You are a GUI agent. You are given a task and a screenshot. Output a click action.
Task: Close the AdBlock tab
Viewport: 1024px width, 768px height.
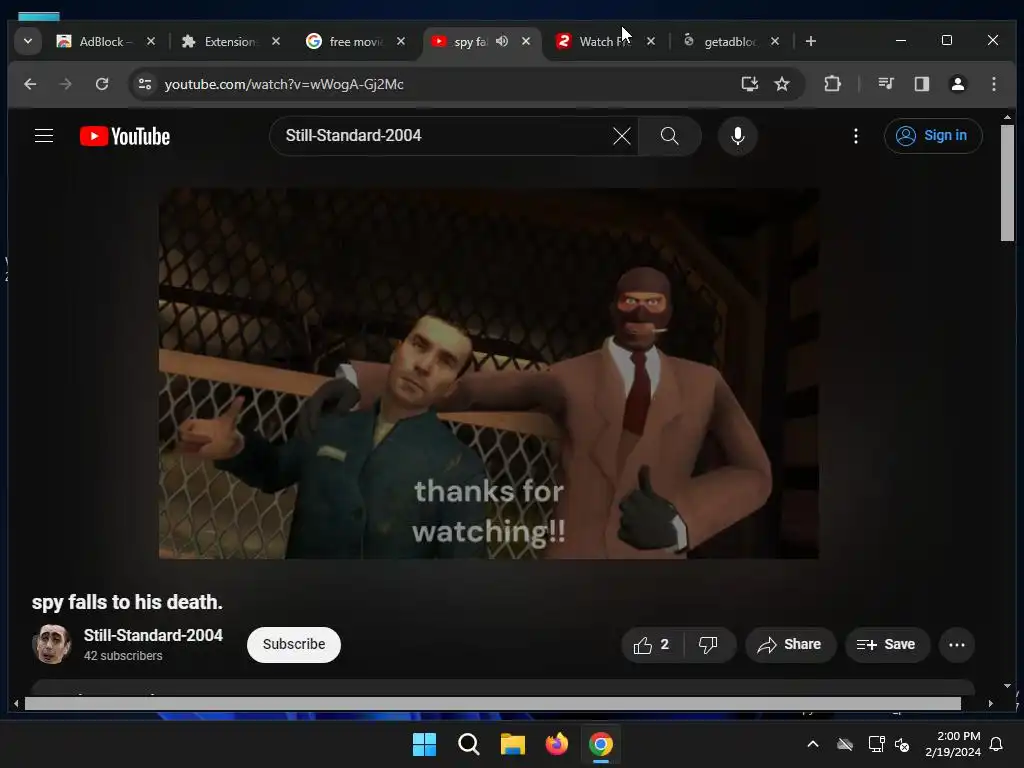(151, 41)
